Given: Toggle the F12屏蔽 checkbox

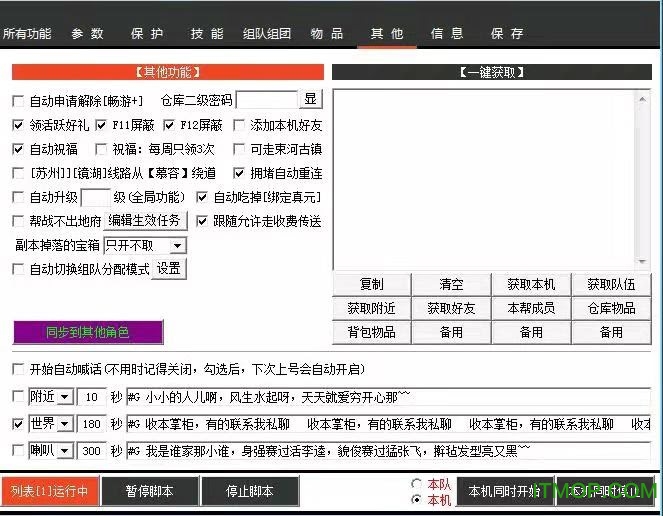Looking at the screenshot, I should click(x=169, y=125).
